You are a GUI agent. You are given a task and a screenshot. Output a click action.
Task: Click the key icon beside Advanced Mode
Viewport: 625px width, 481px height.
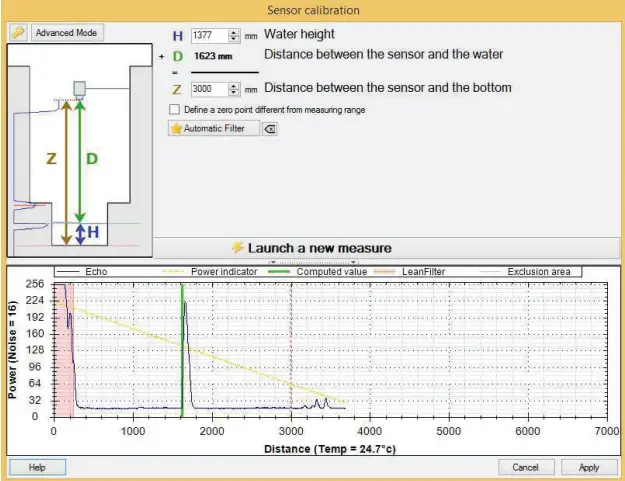tap(18, 32)
